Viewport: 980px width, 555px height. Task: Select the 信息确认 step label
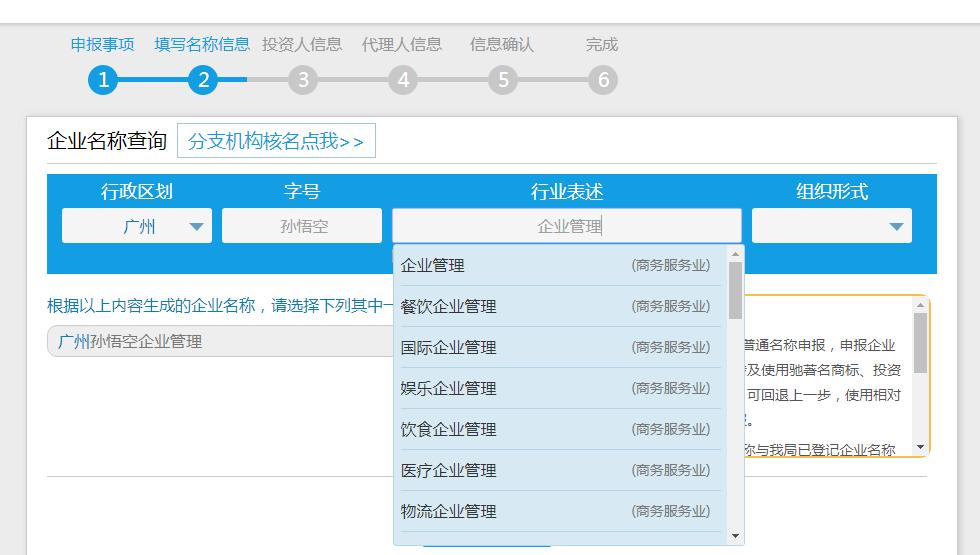(x=502, y=44)
